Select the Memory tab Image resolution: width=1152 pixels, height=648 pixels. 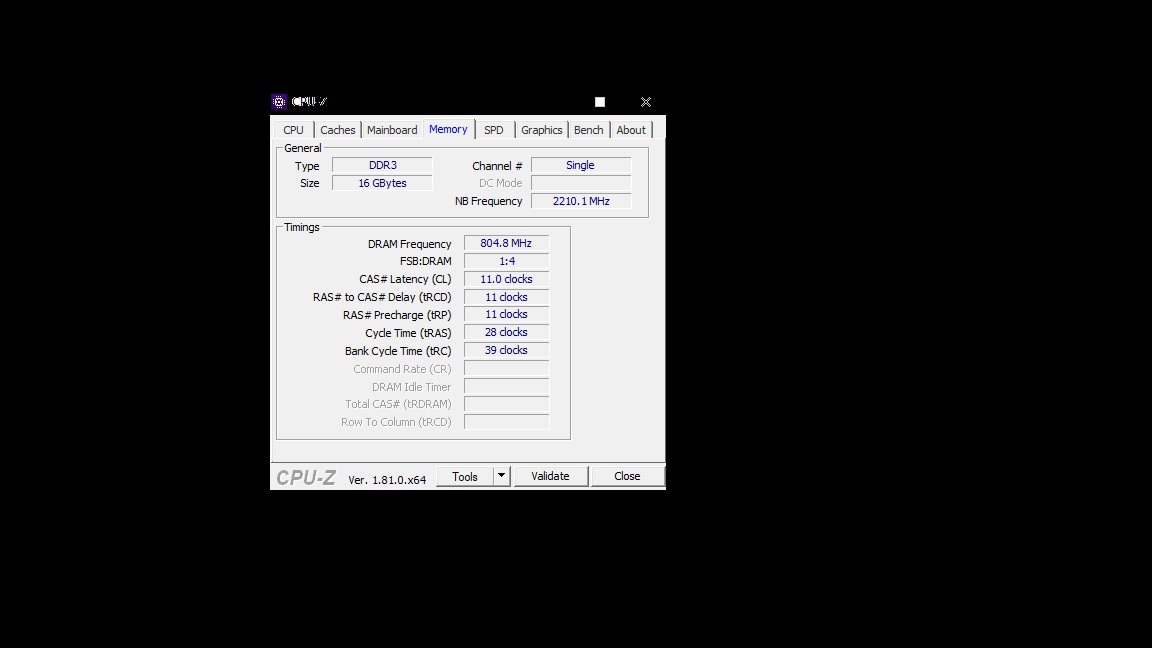(x=448, y=129)
